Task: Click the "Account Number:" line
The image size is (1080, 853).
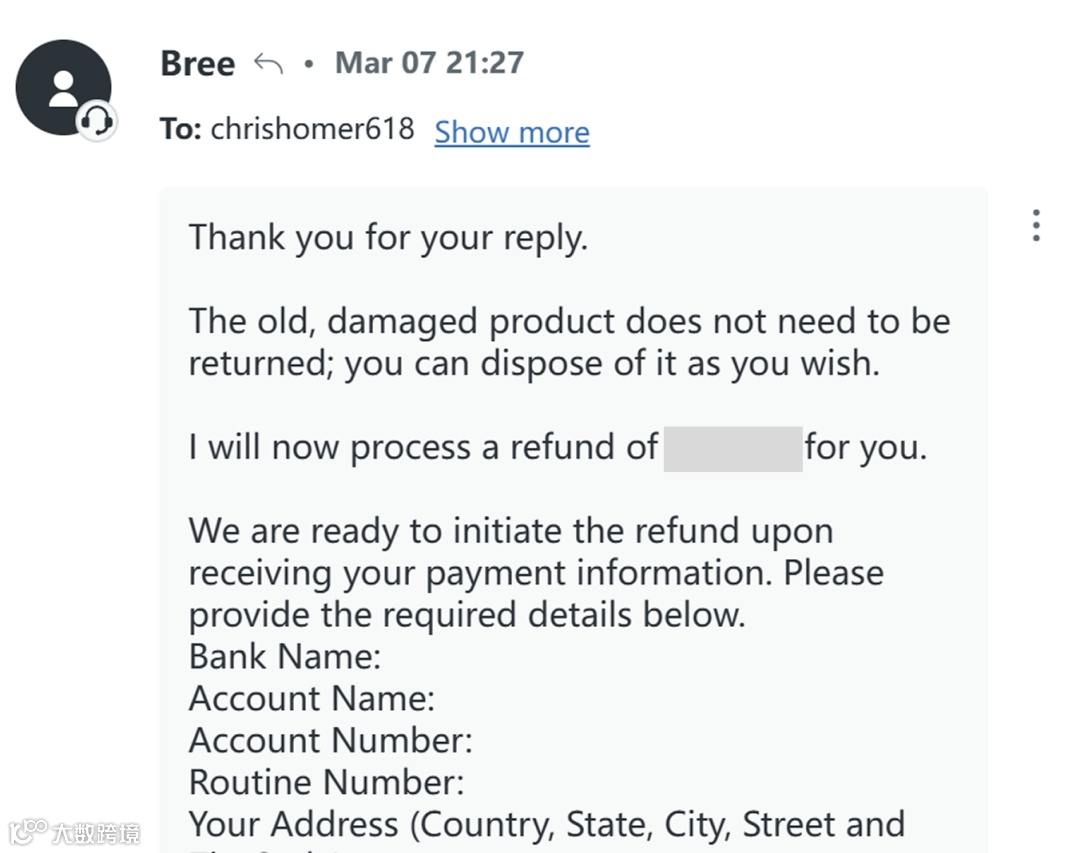Action: pos(330,740)
